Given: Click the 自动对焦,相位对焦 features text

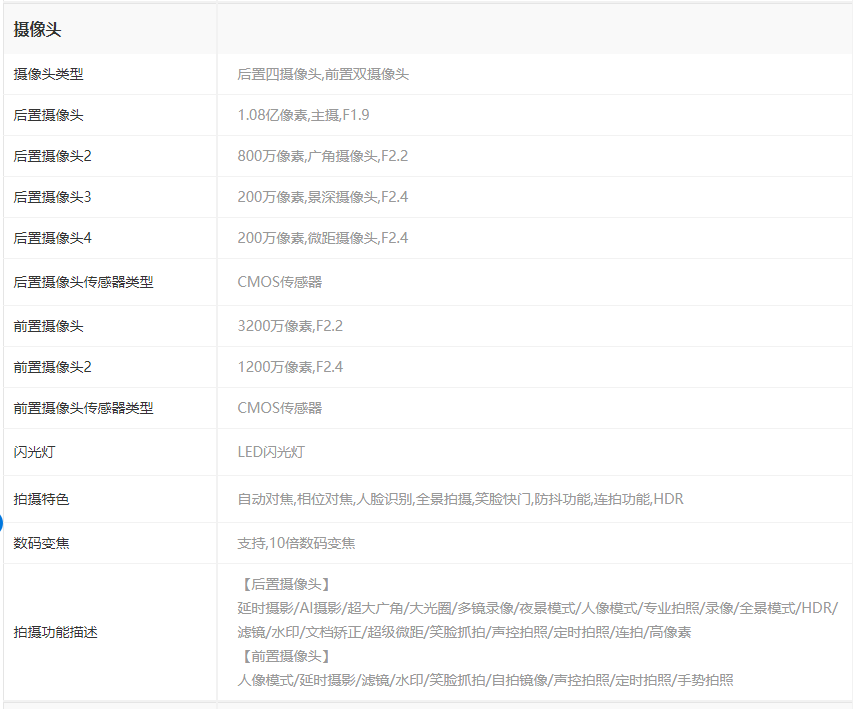Looking at the screenshot, I should pyautogui.click(x=295, y=499).
